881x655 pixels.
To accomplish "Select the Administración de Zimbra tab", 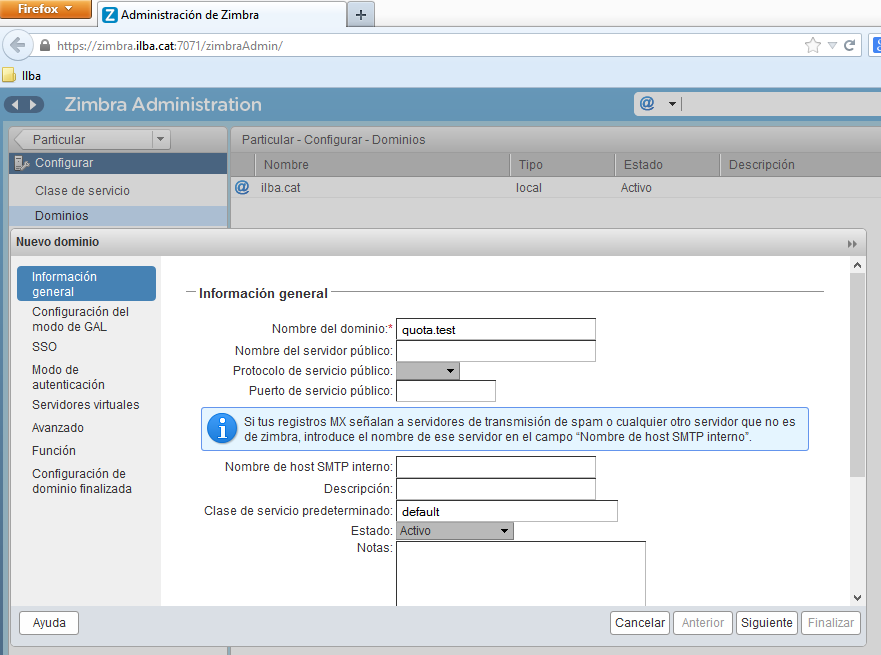I will coord(222,15).
